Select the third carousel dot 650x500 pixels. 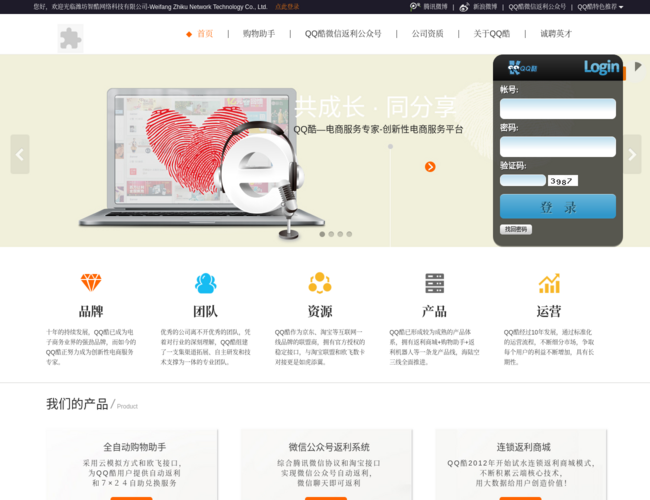(340, 234)
